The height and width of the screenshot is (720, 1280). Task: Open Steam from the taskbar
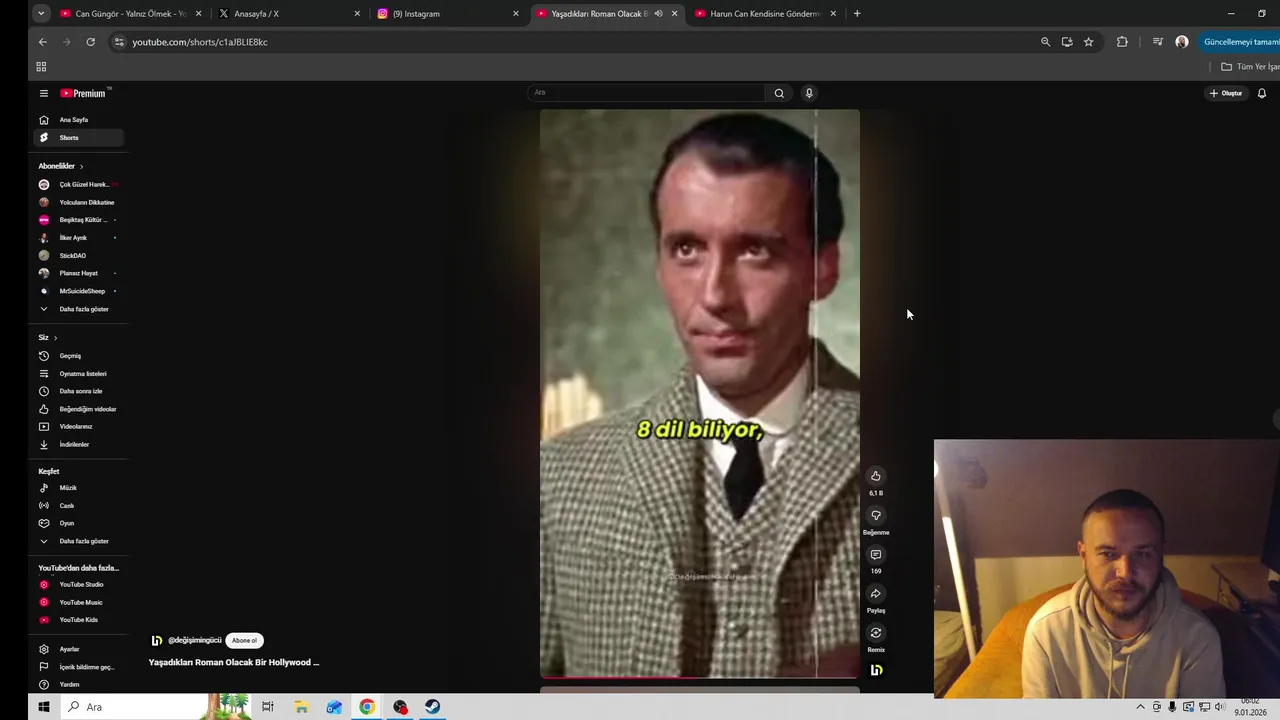click(432, 707)
